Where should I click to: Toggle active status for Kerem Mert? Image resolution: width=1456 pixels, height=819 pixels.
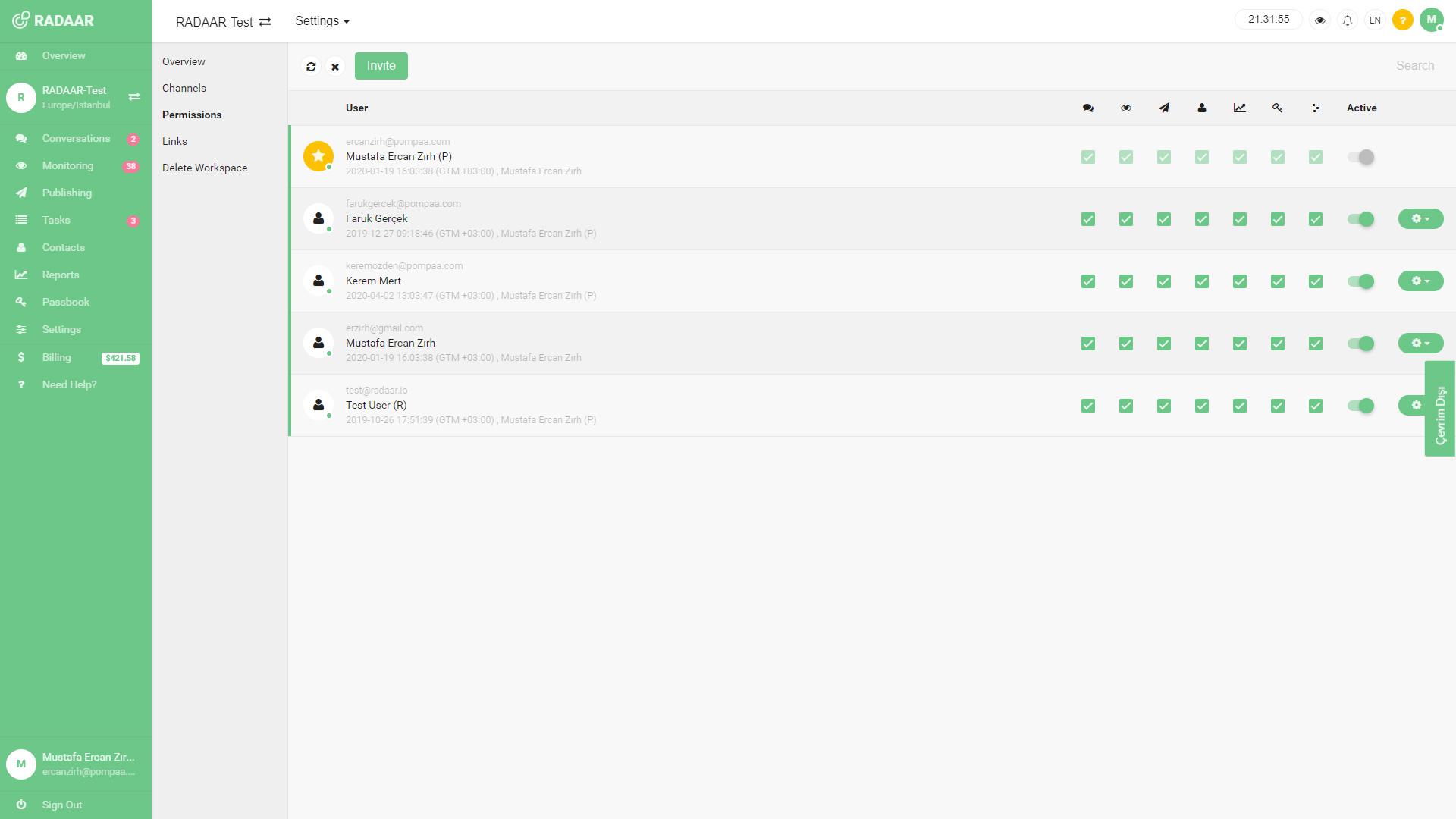[1362, 281]
